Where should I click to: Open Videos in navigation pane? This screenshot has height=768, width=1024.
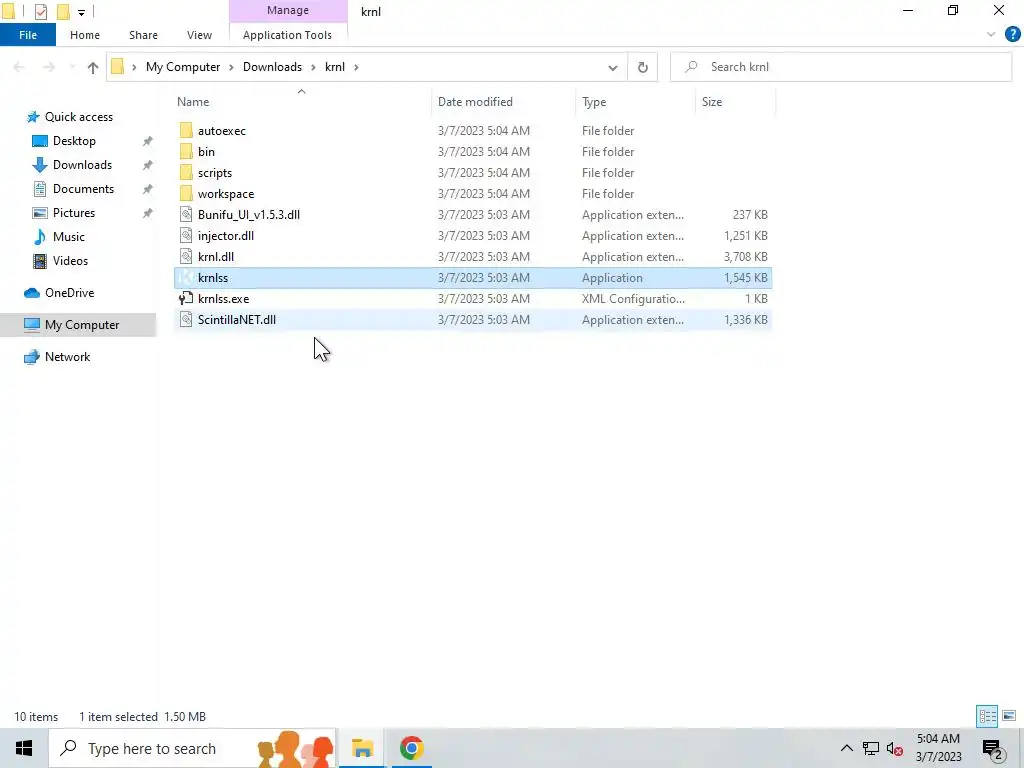coord(70,261)
